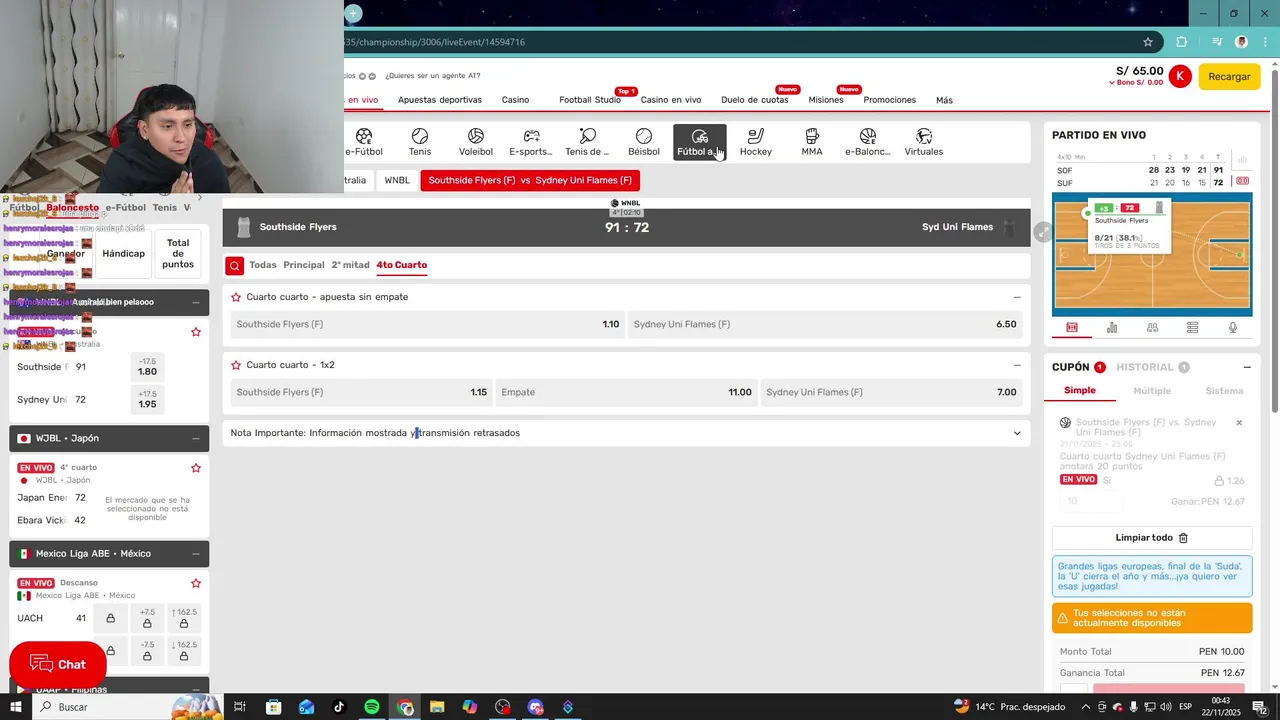The image size is (1280, 720).
Task: Select the e-Baloncesto category icon
Action: [867, 142]
